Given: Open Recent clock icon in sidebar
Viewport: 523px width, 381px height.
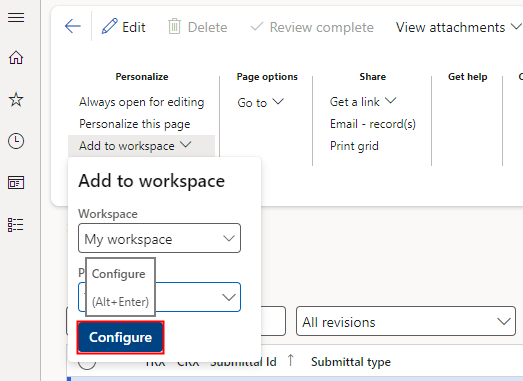Looking at the screenshot, I should [16, 141].
